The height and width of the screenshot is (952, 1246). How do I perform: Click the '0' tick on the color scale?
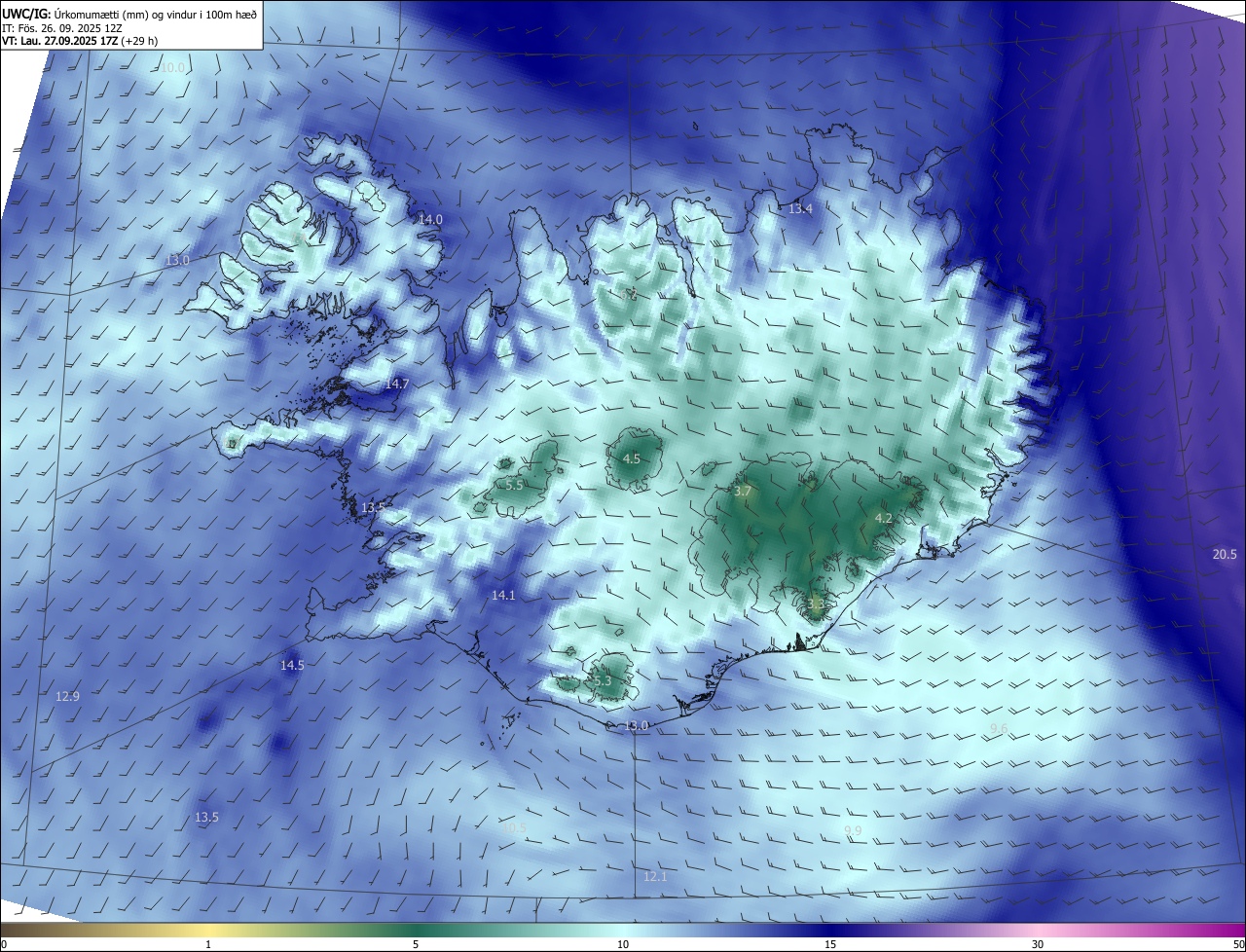[x=4, y=945]
